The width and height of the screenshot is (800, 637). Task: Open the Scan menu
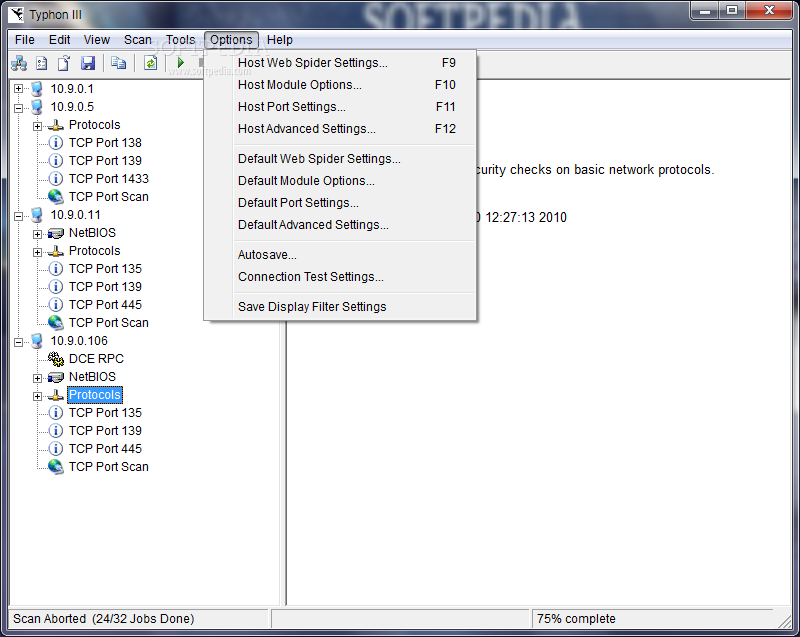click(138, 40)
